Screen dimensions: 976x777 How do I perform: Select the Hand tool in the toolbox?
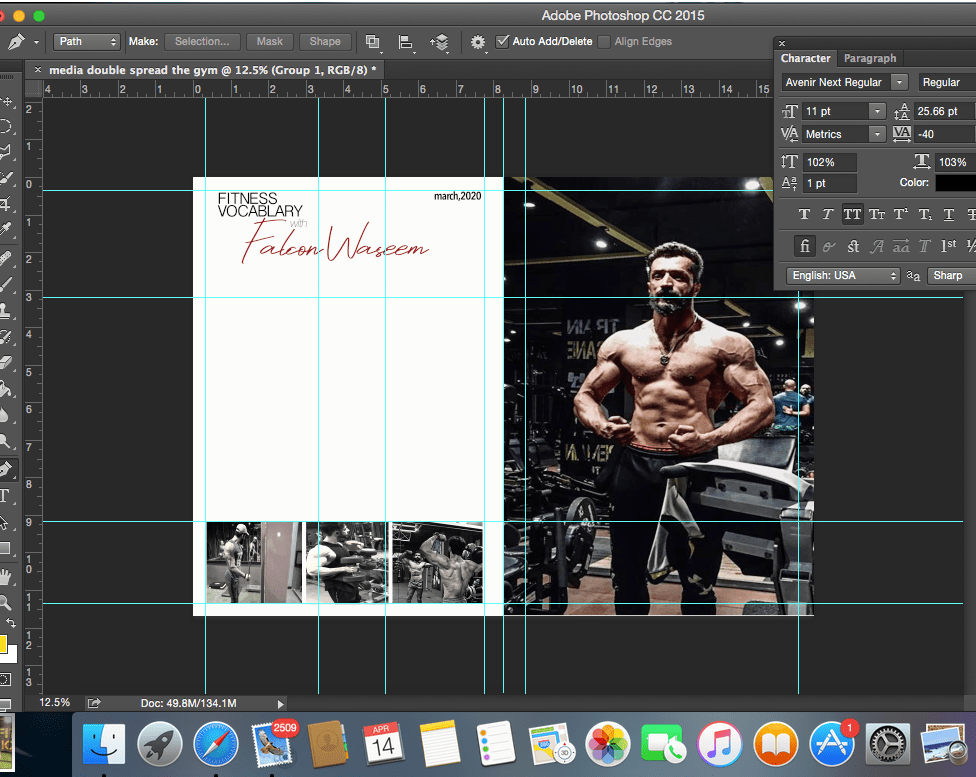click(x=6, y=576)
